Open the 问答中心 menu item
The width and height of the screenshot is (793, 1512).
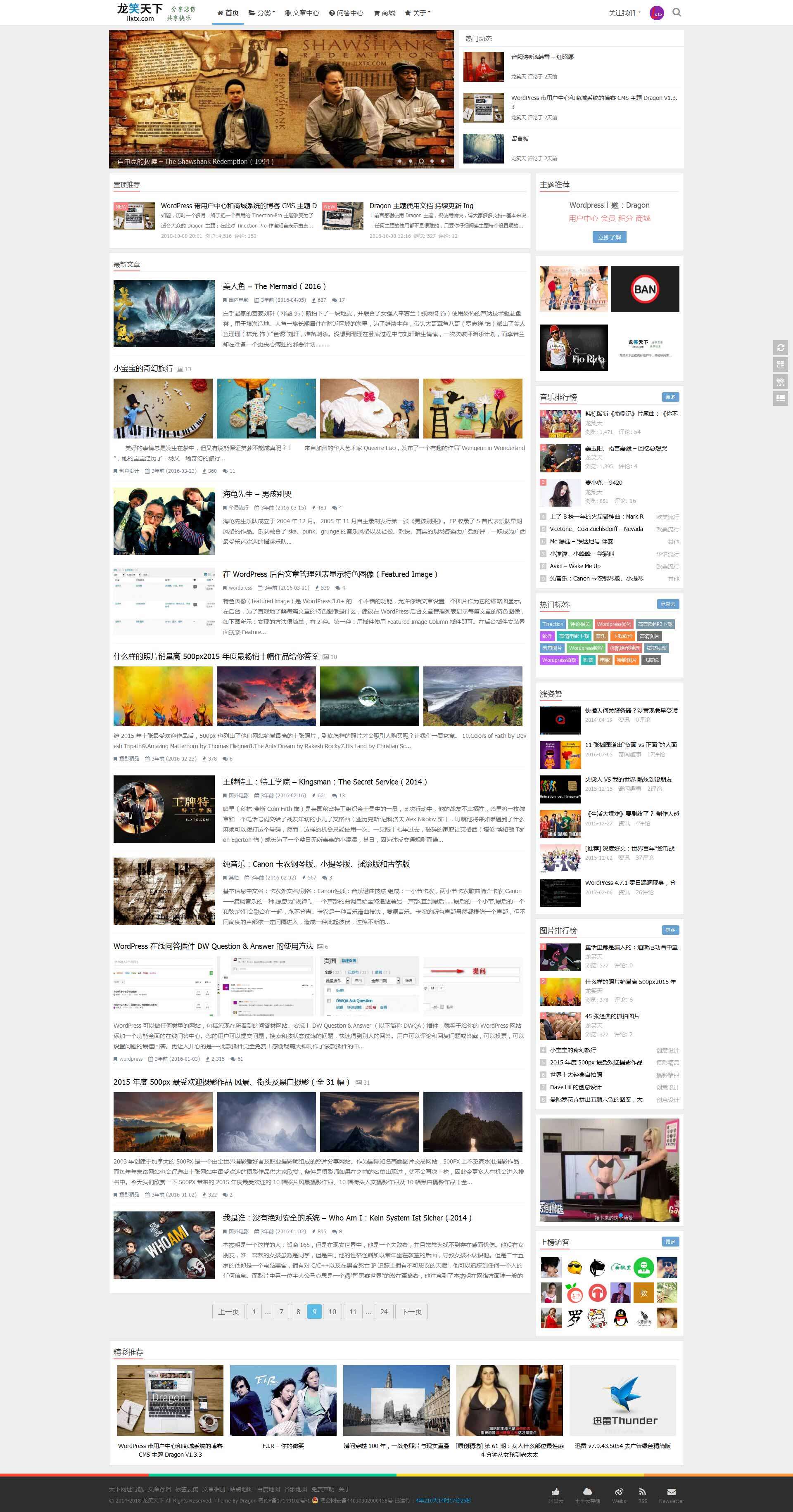346,13
